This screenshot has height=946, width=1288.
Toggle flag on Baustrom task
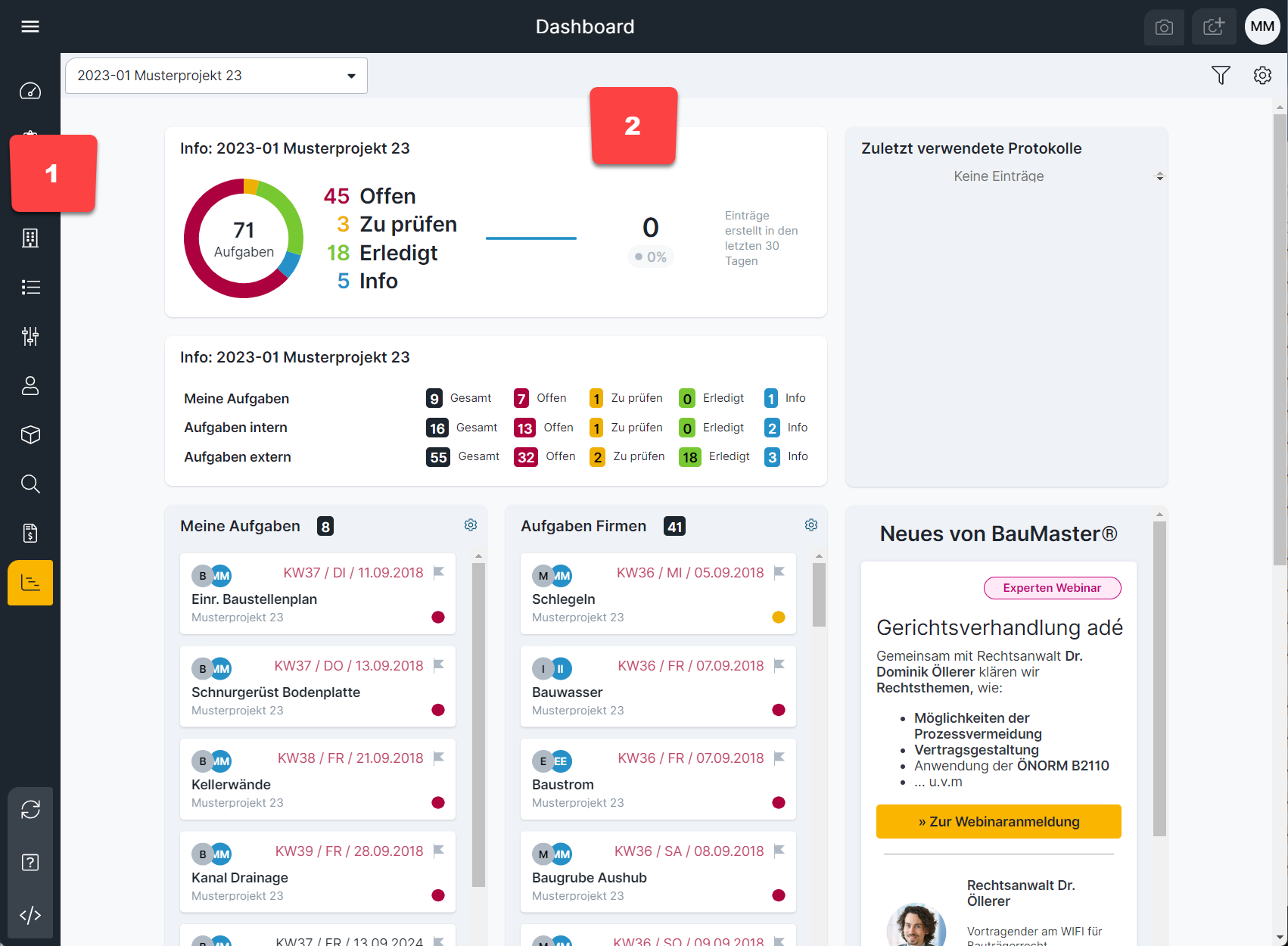coord(779,758)
